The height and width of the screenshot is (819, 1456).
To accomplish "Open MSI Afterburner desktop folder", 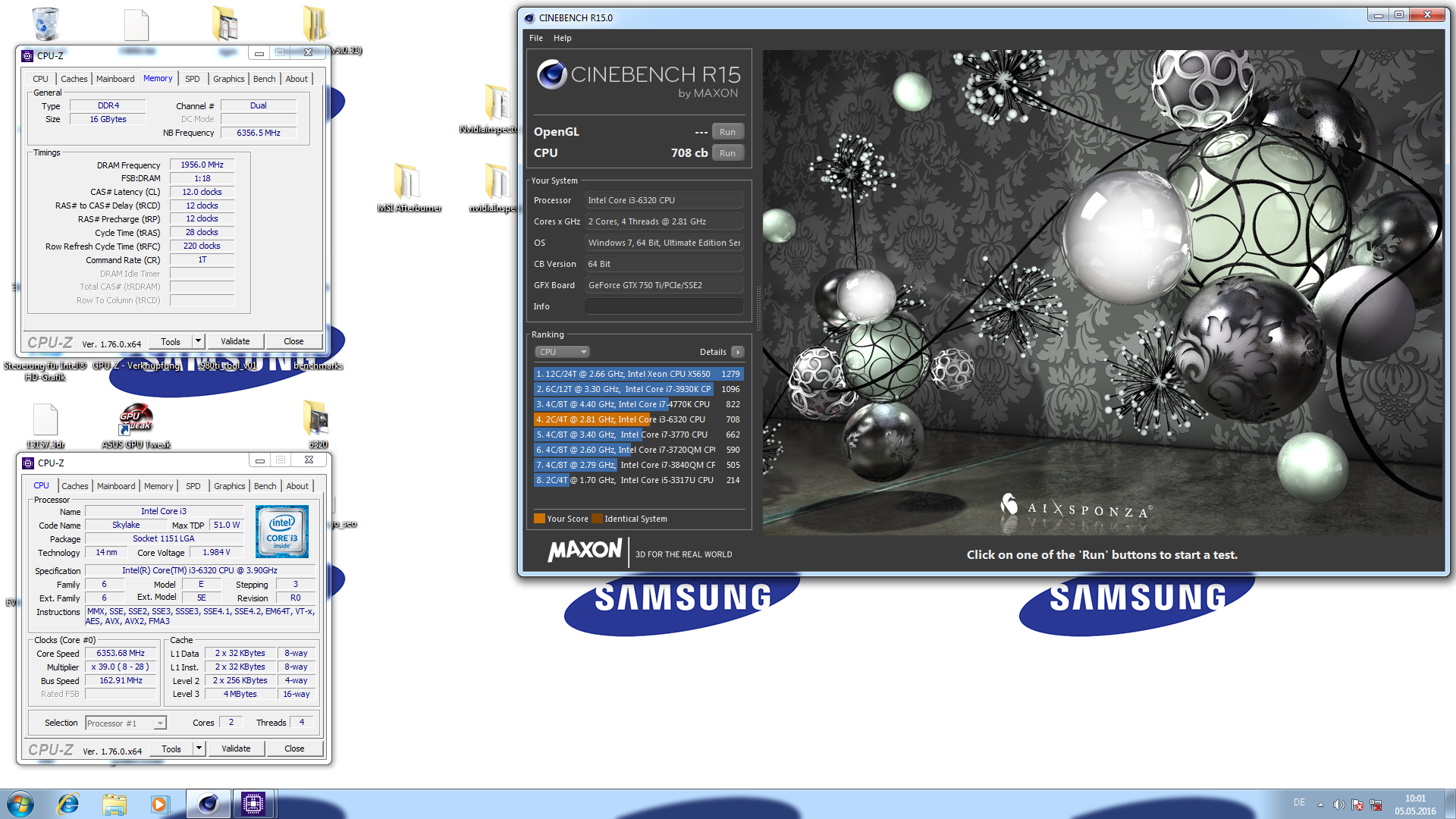I will pyautogui.click(x=408, y=187).
